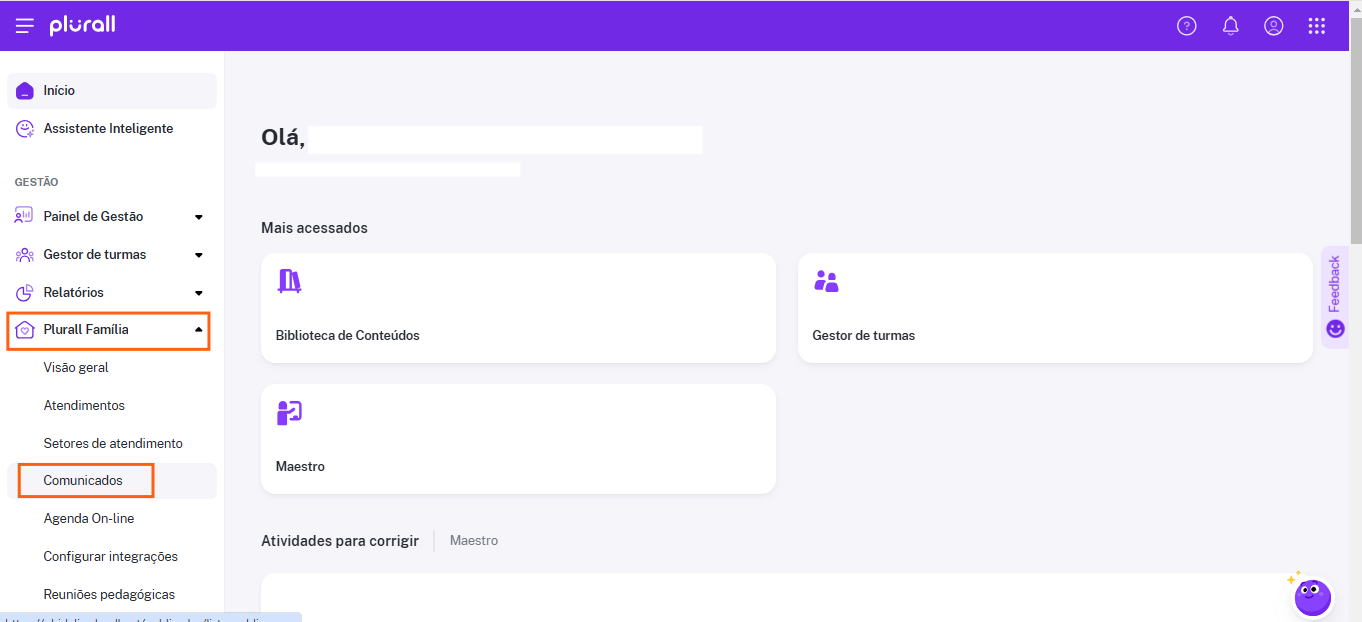Screen dimensions: 1362x622
Task: Click the Plurall Família house icon
Action: 26,330
